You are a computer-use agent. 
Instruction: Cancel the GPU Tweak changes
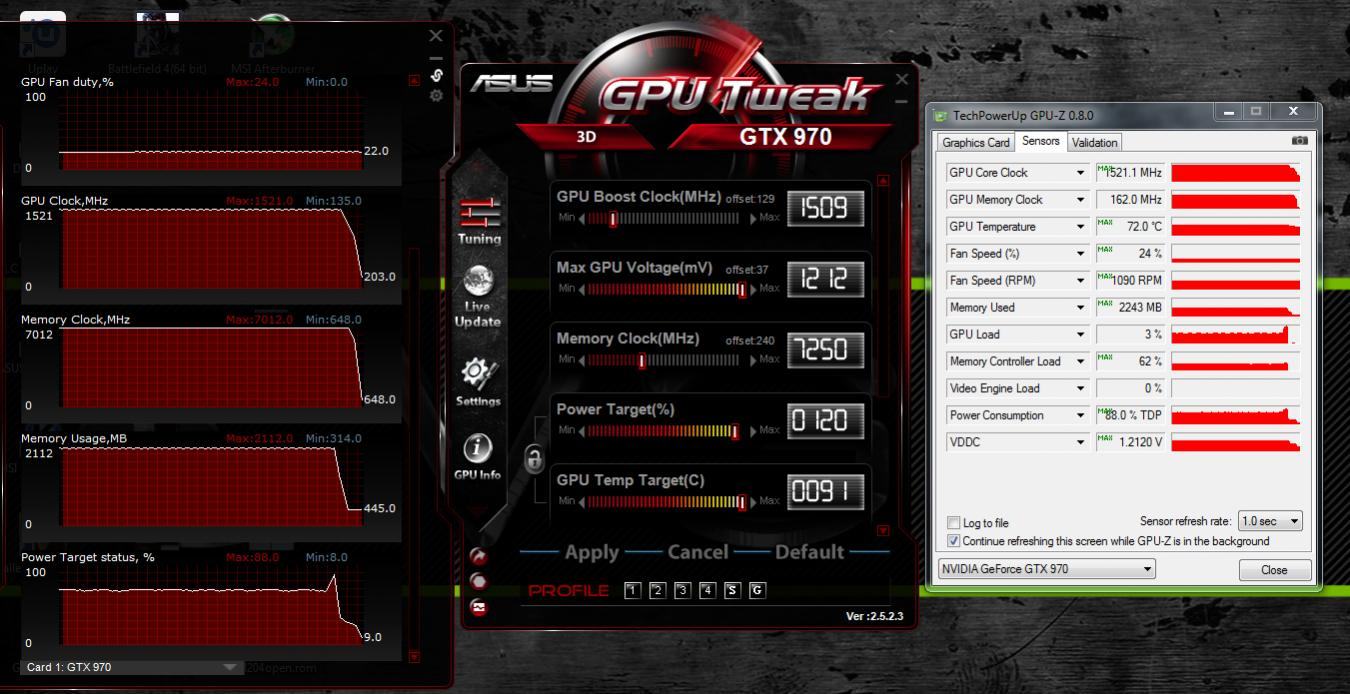click(x=697, y=552)
